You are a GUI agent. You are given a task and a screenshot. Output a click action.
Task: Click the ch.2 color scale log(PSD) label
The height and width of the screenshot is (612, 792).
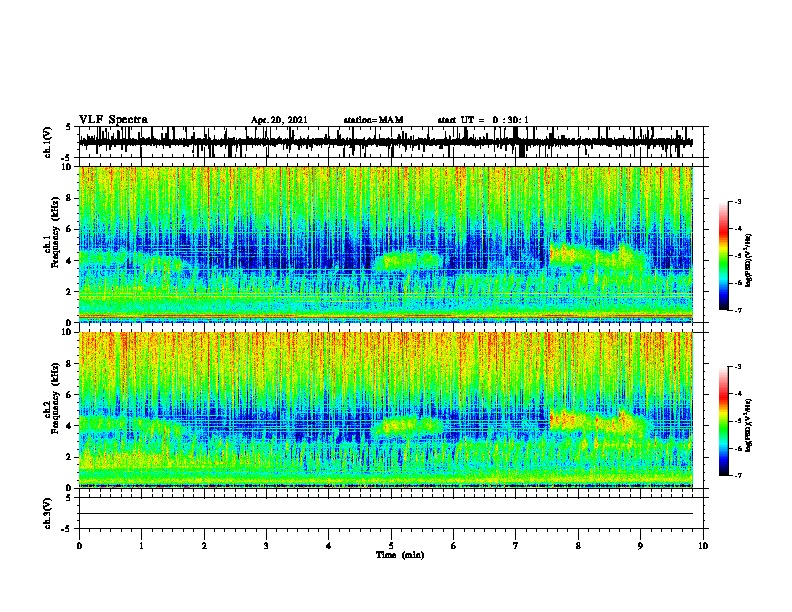point(749,425)
